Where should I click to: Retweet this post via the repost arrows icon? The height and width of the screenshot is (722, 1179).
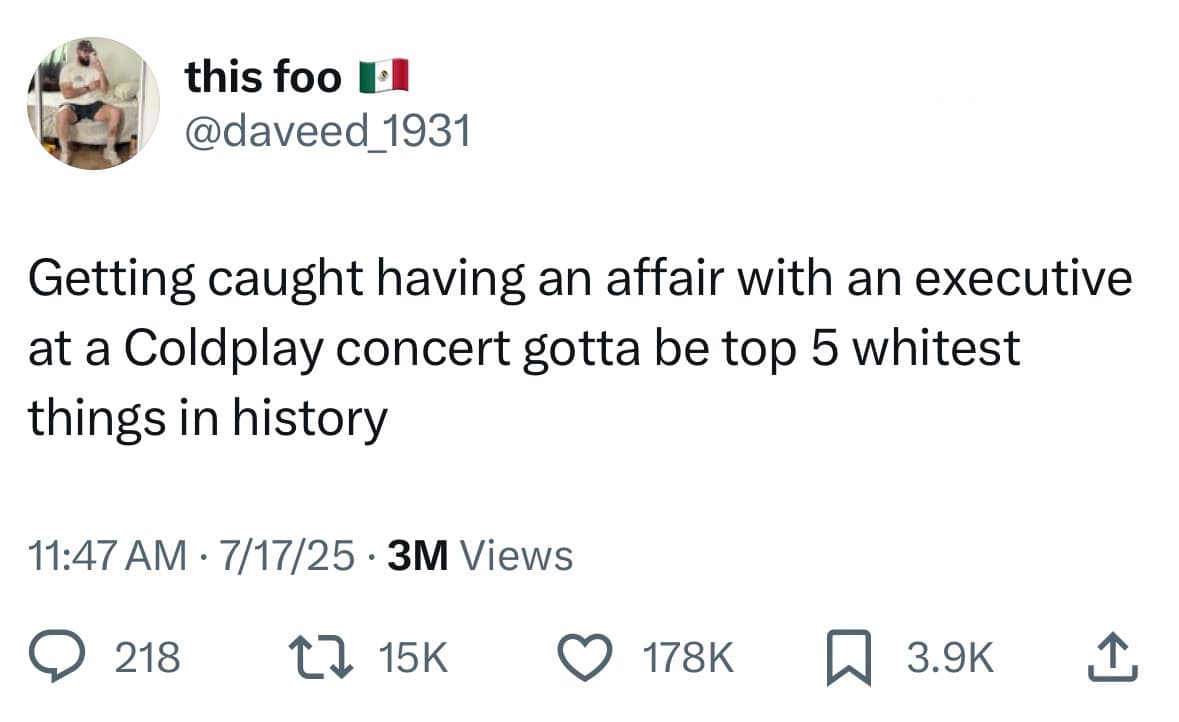point(322,657)
